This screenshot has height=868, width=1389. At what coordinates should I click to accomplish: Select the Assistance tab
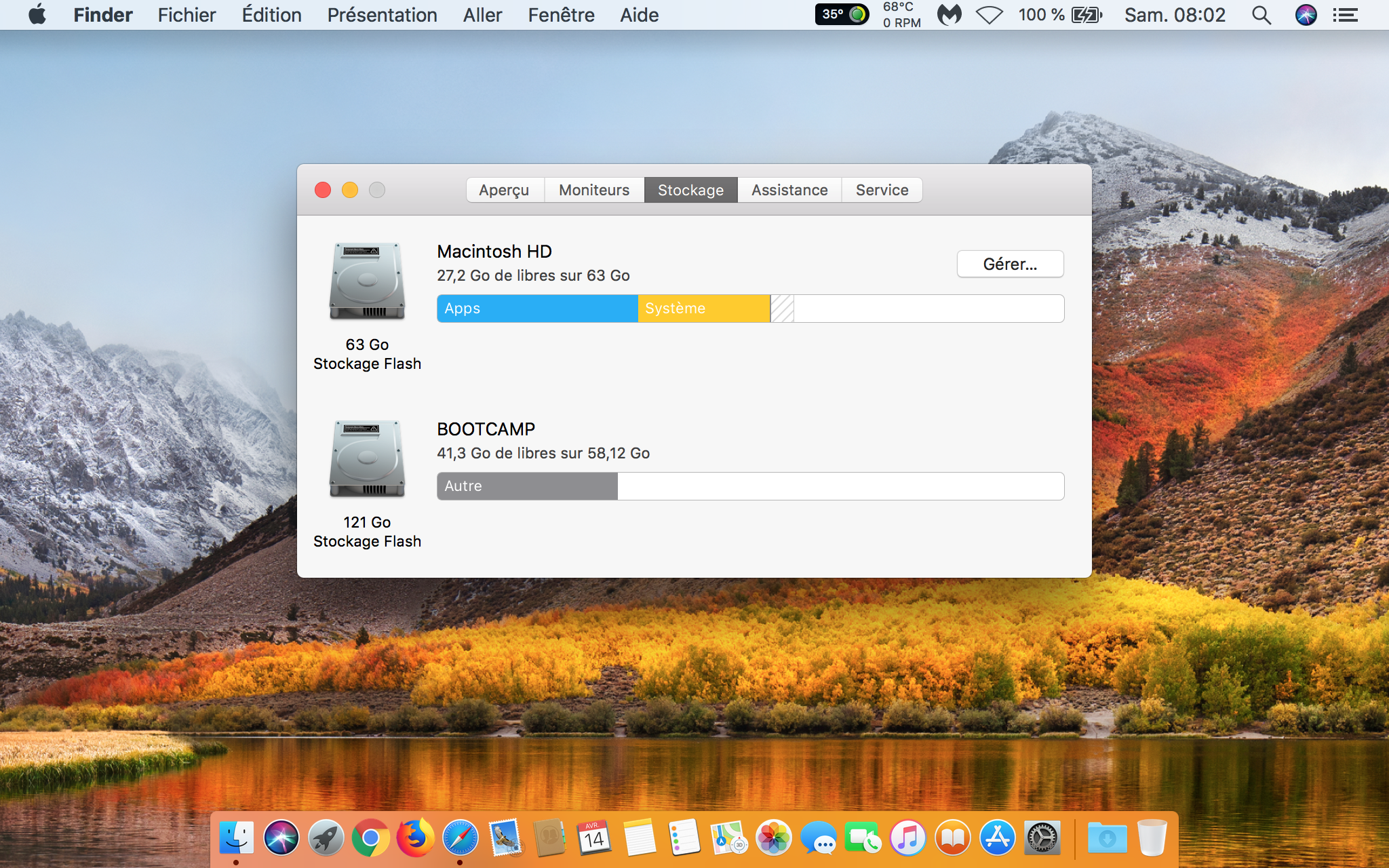[789, 190]
